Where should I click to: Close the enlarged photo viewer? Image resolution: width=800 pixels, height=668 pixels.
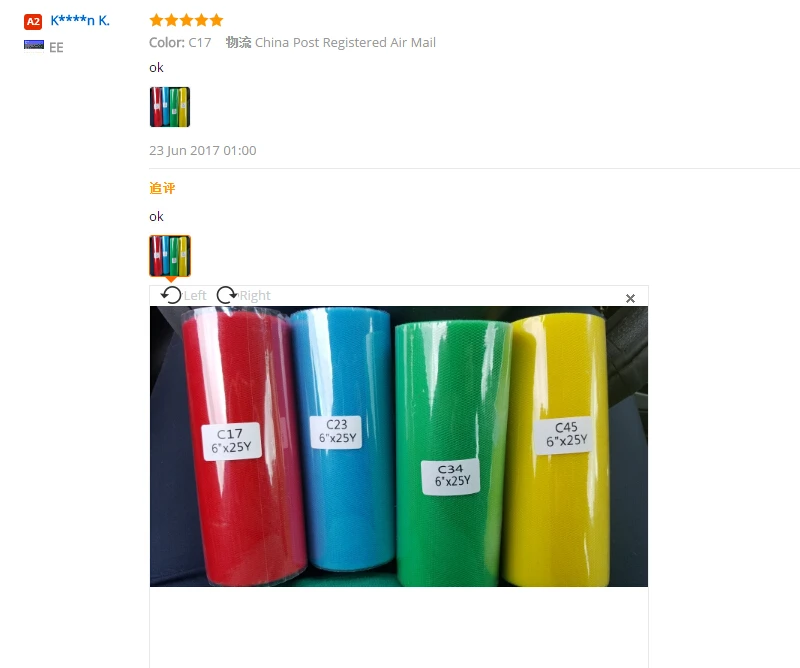pyautogui.click(x=630, y=299)
